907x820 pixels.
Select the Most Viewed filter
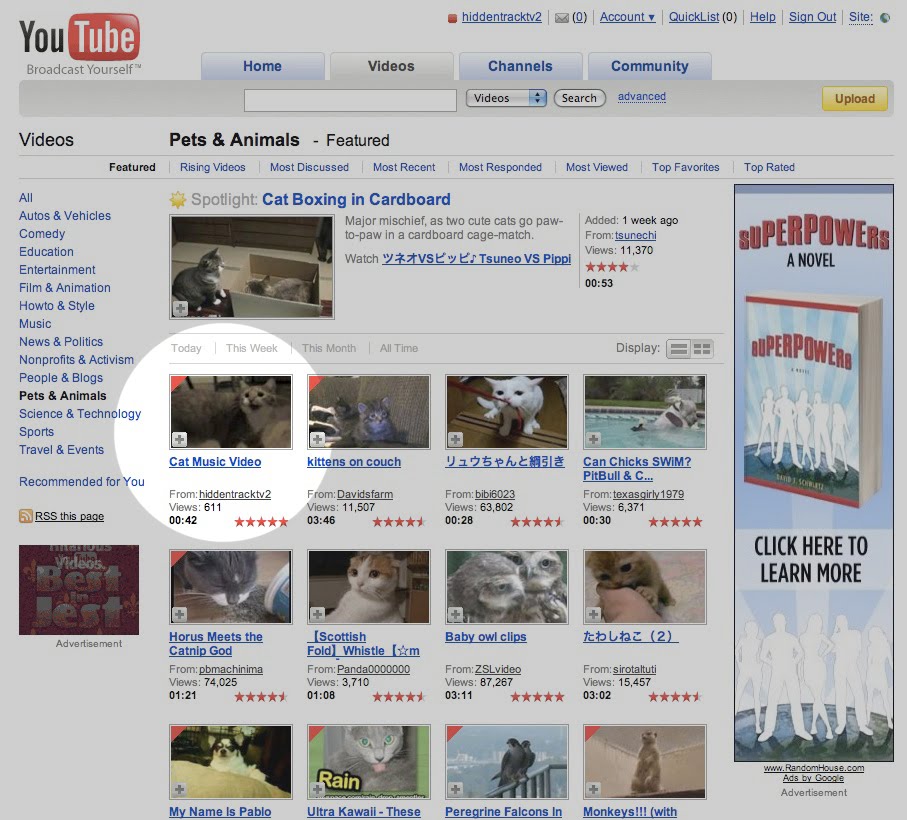coord(596,167)
